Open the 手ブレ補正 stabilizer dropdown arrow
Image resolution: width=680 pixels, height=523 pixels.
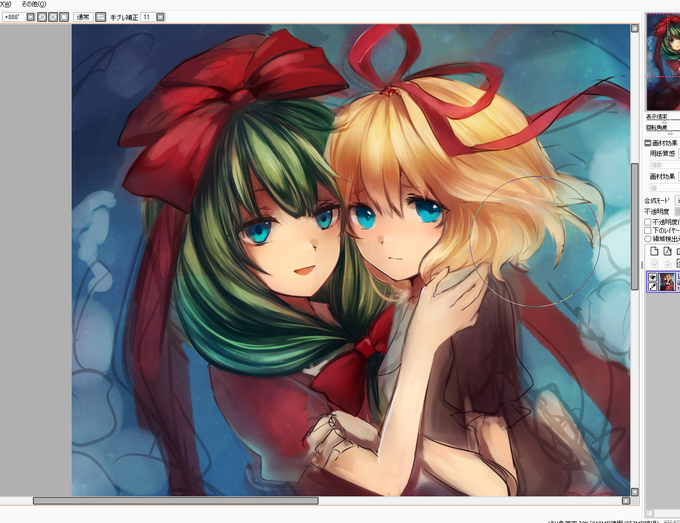(x=160, y=17)
